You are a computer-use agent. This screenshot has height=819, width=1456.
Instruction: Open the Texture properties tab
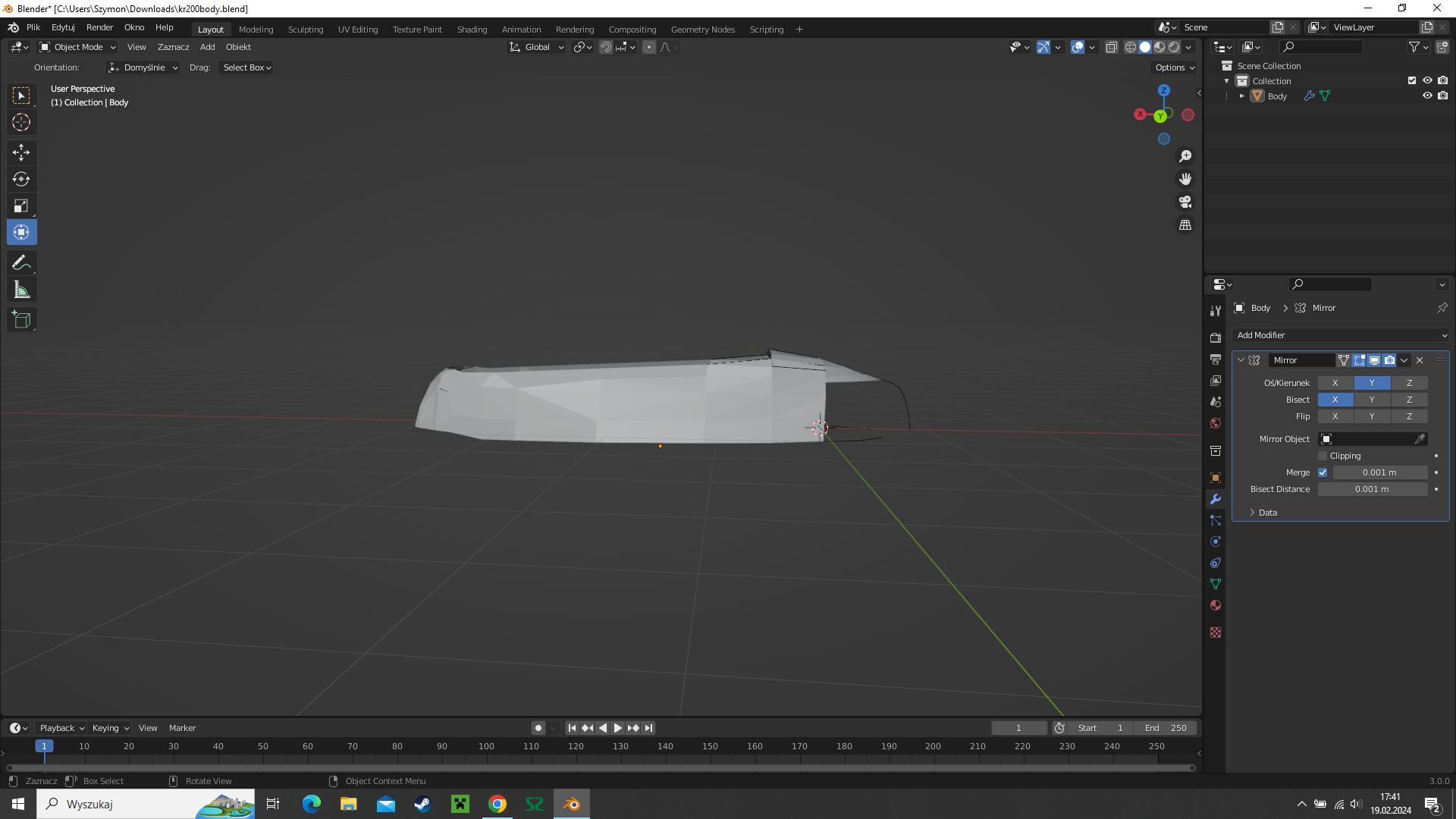pos(1216,632)
